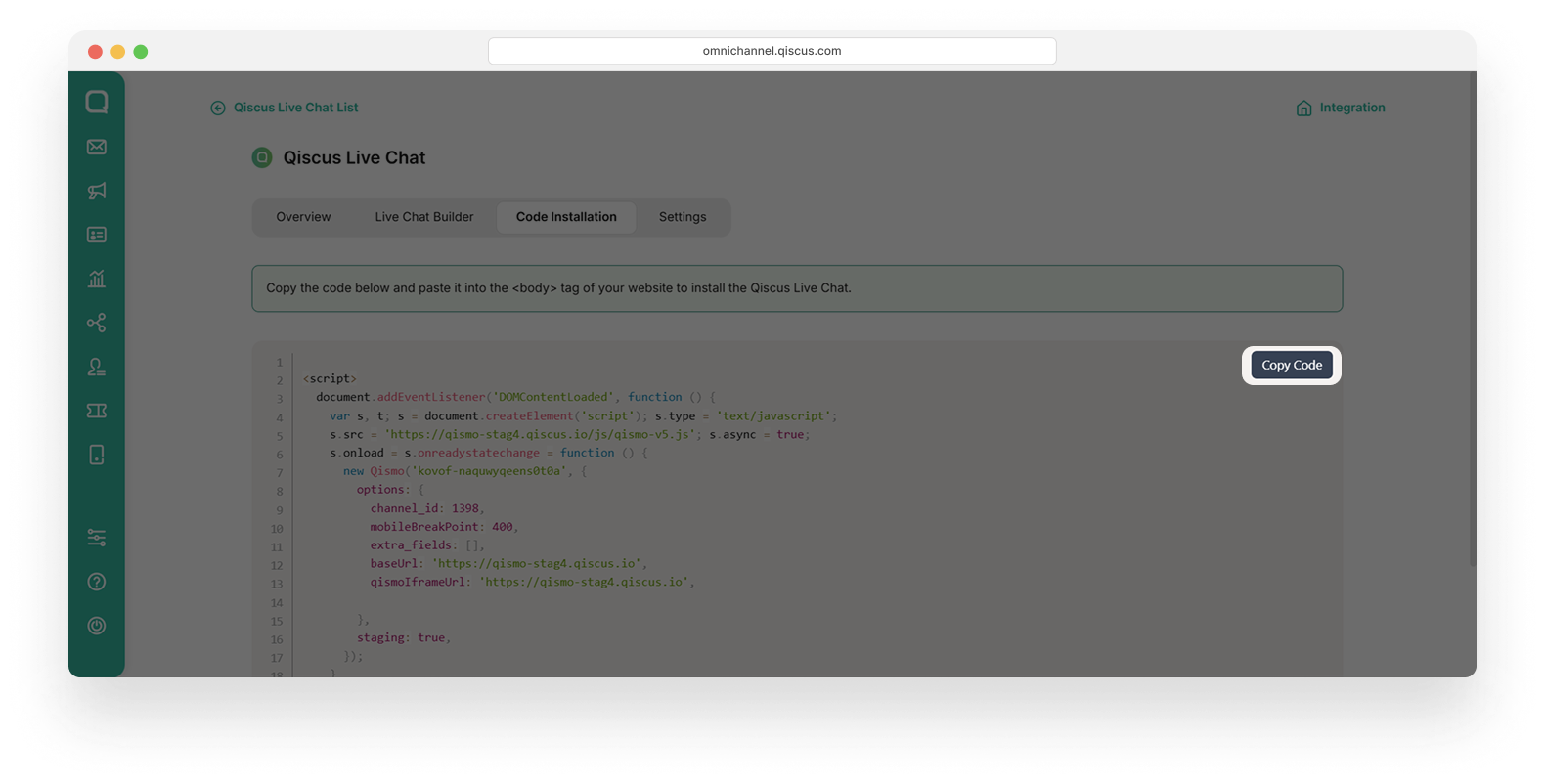This screenshot has height=784, width=1545.
Task: Click the home icon beside Integration
Action: click(1304, 108)
